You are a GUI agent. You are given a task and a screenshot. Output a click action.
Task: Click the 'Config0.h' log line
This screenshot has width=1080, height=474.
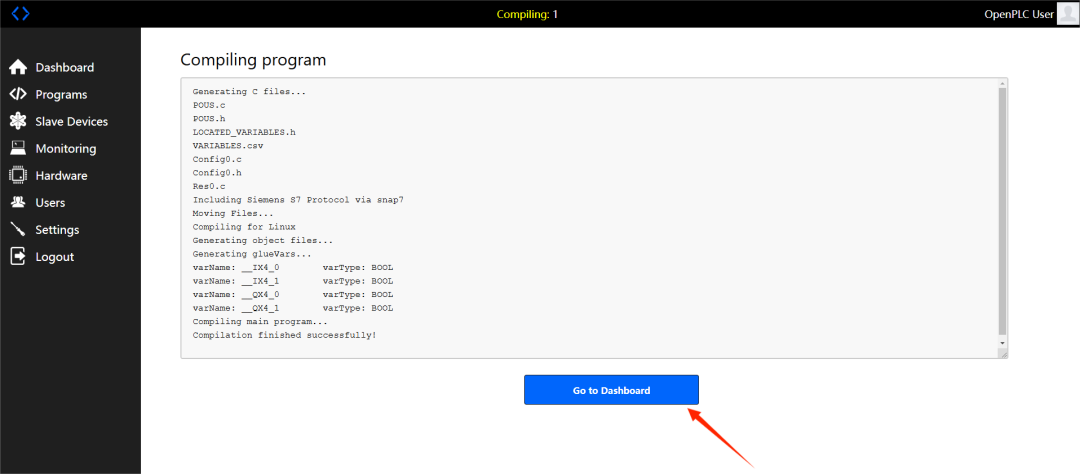pyautogui.click(x=217, y=173)
